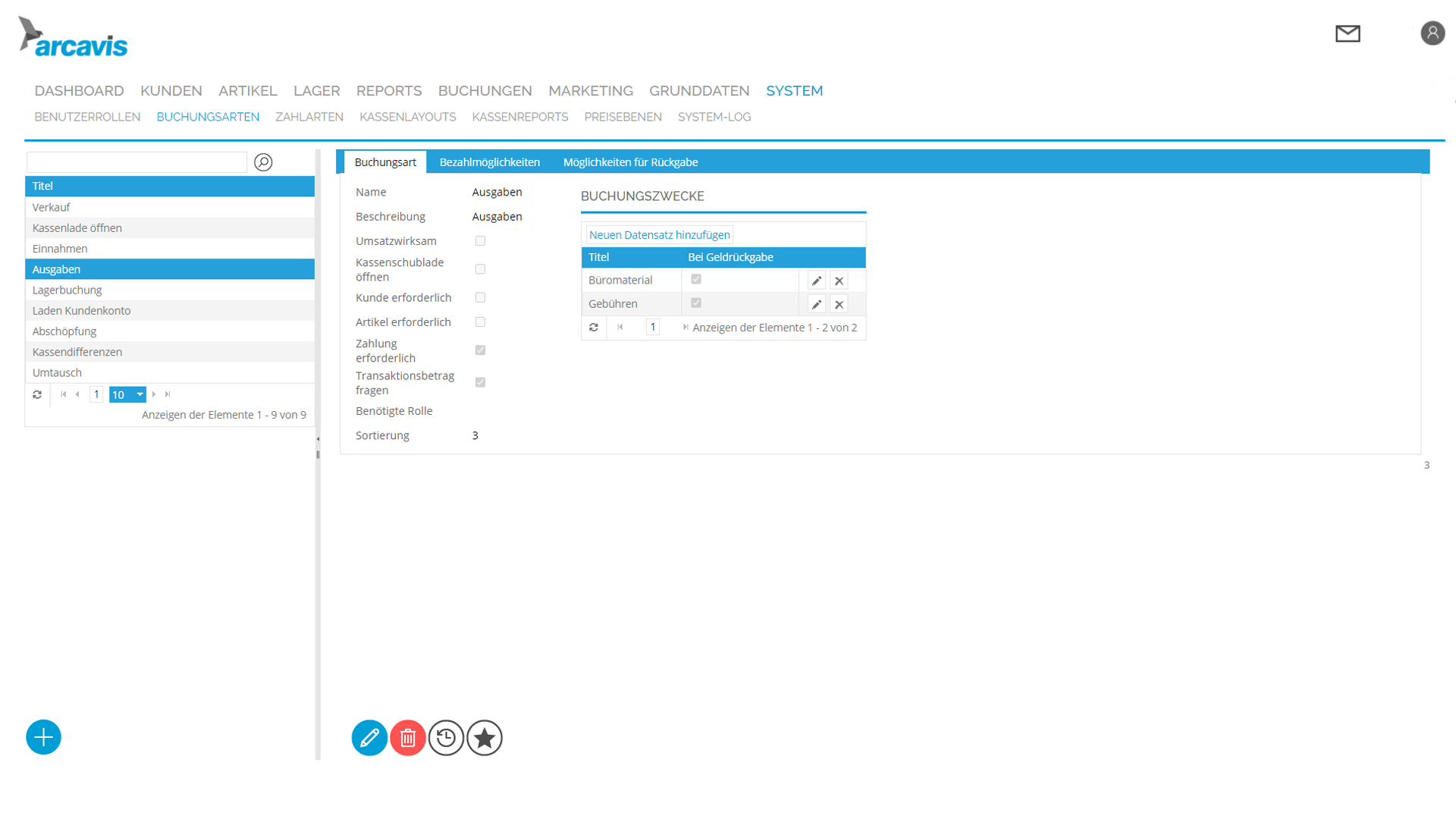The width and height of the screenshot is (1456, 819).
Task: Toggle Kassenschublade öffnen checkbox
Action: 480,269
